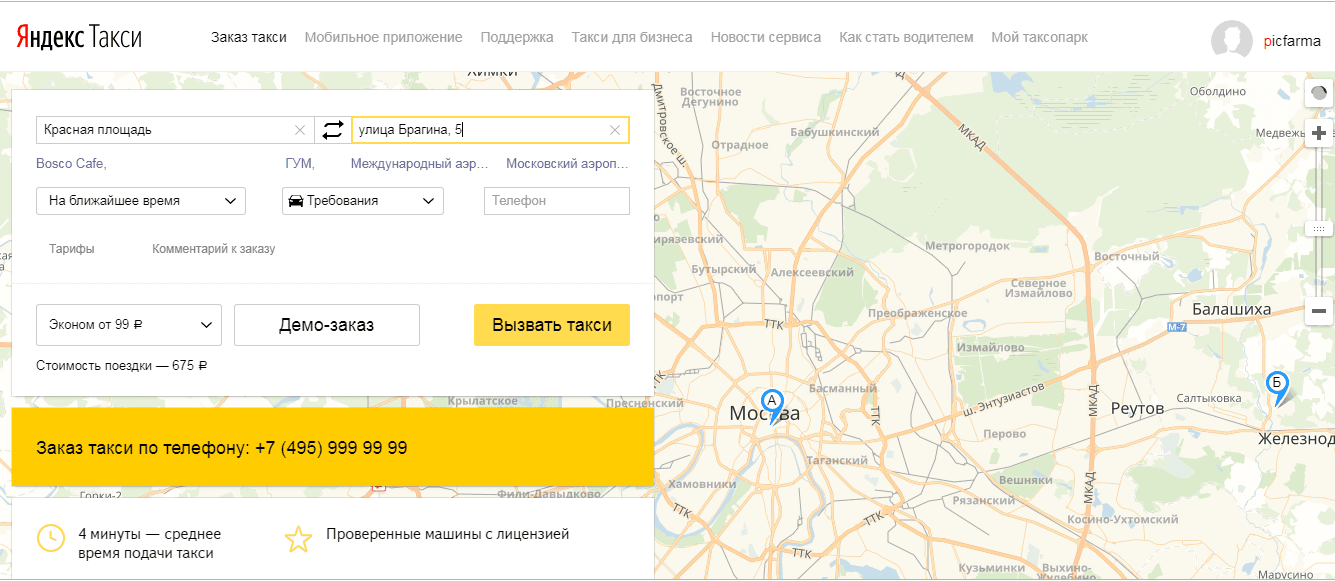Image resolution: width=1335 pixels, height=581 pixels.
Task: Open the Комментарий к заказу tab
Action: [x=213, y=249]
